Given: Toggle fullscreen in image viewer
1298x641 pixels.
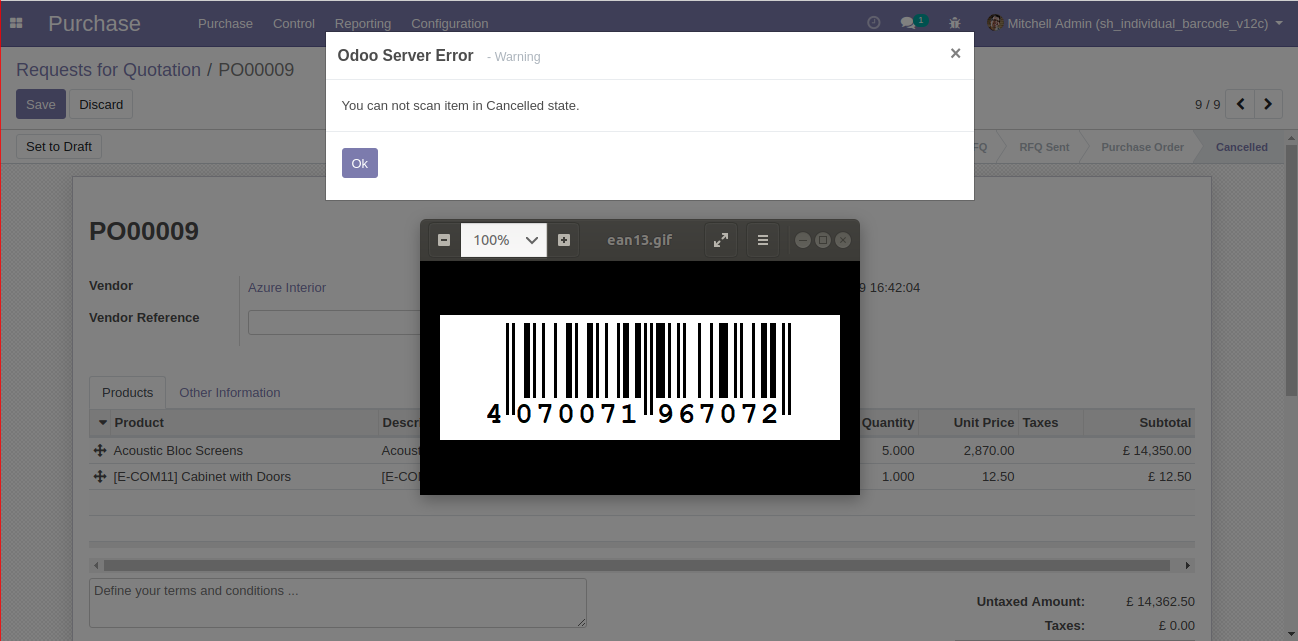Looking at the screenshot, I should (721, 240).
